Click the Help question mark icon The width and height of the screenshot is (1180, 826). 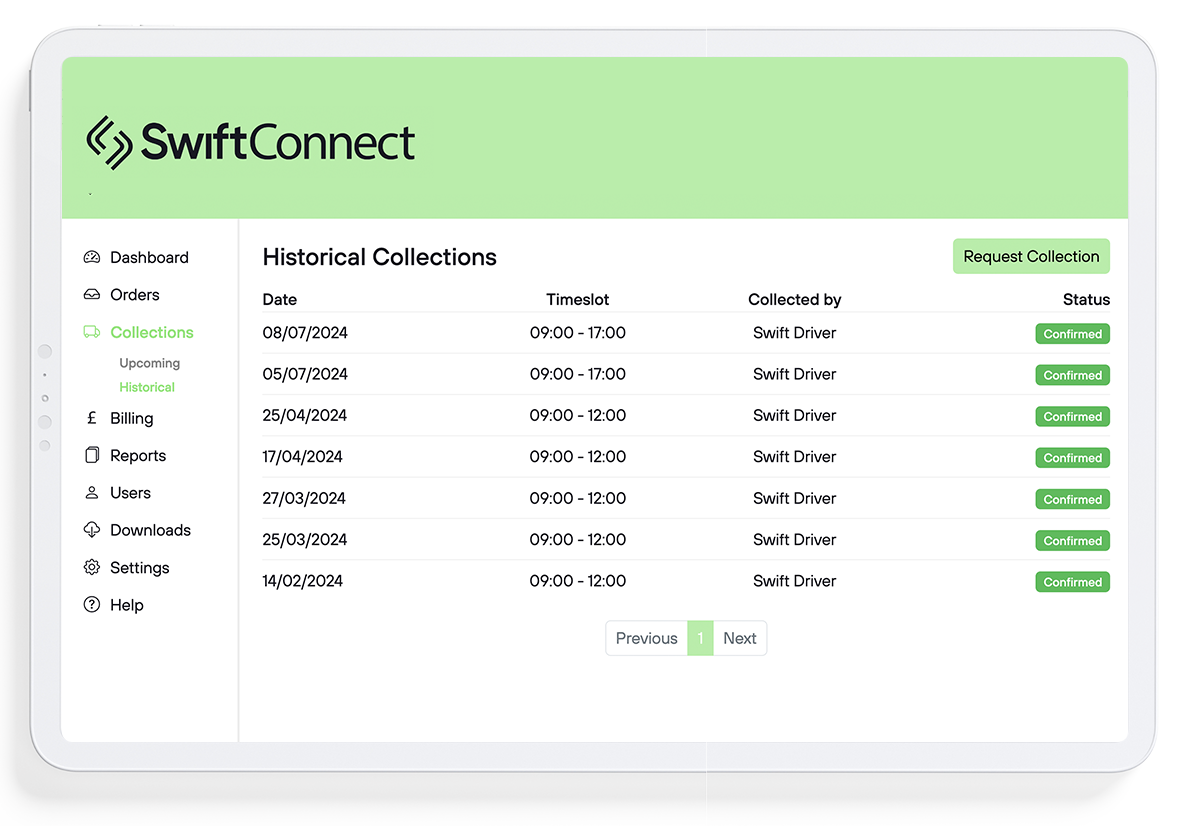pos(92,604)
